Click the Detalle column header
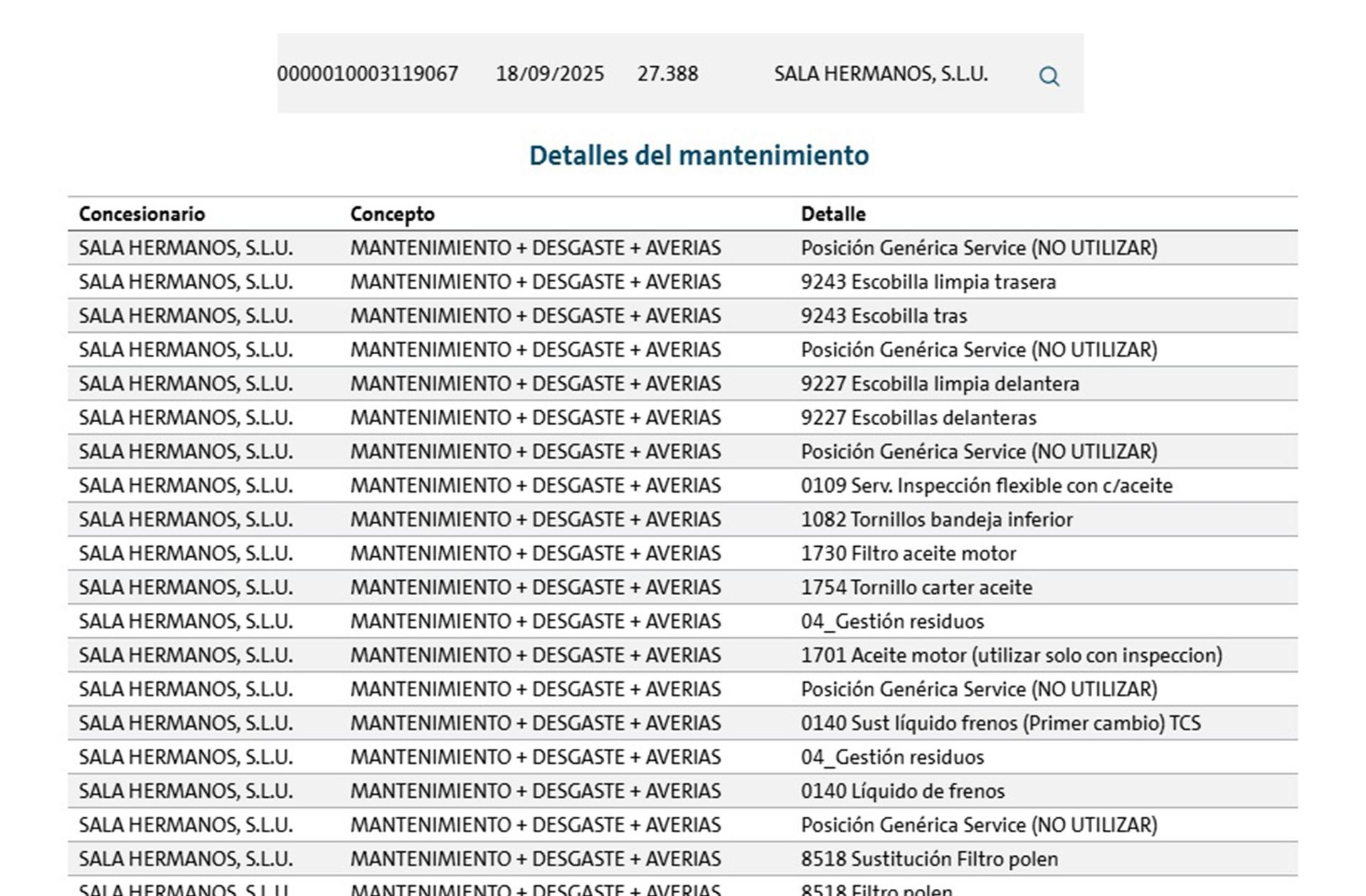1366x896 pixels. click(833, 214)
